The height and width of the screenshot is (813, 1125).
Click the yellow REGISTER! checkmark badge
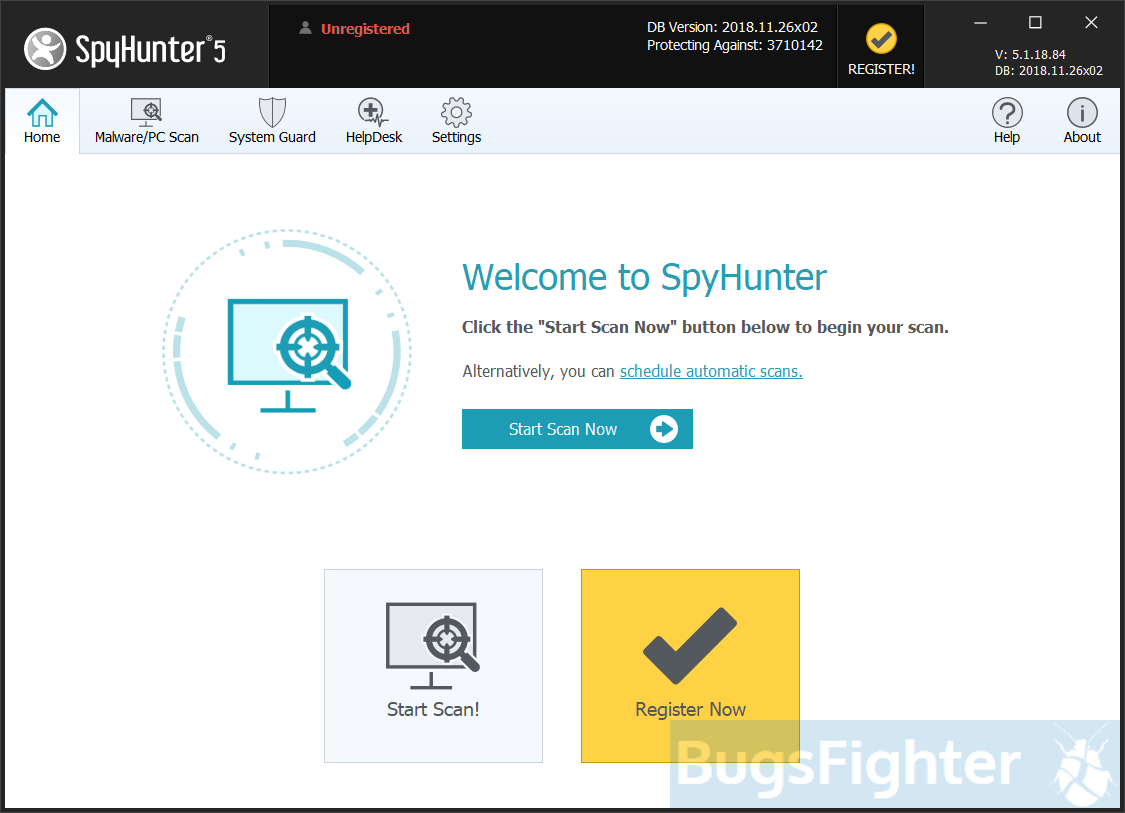[x=881, y=40]
